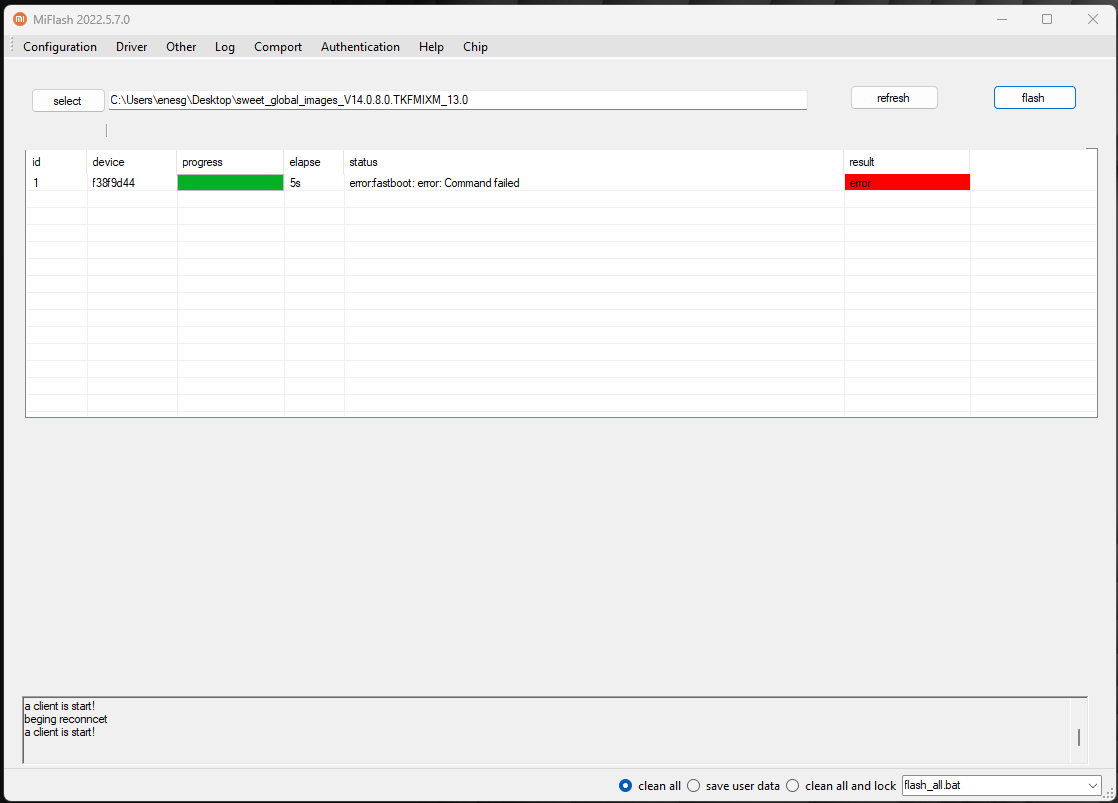Click the fastboot Command failed status text
1118x803 pixels.
point(434,183)
